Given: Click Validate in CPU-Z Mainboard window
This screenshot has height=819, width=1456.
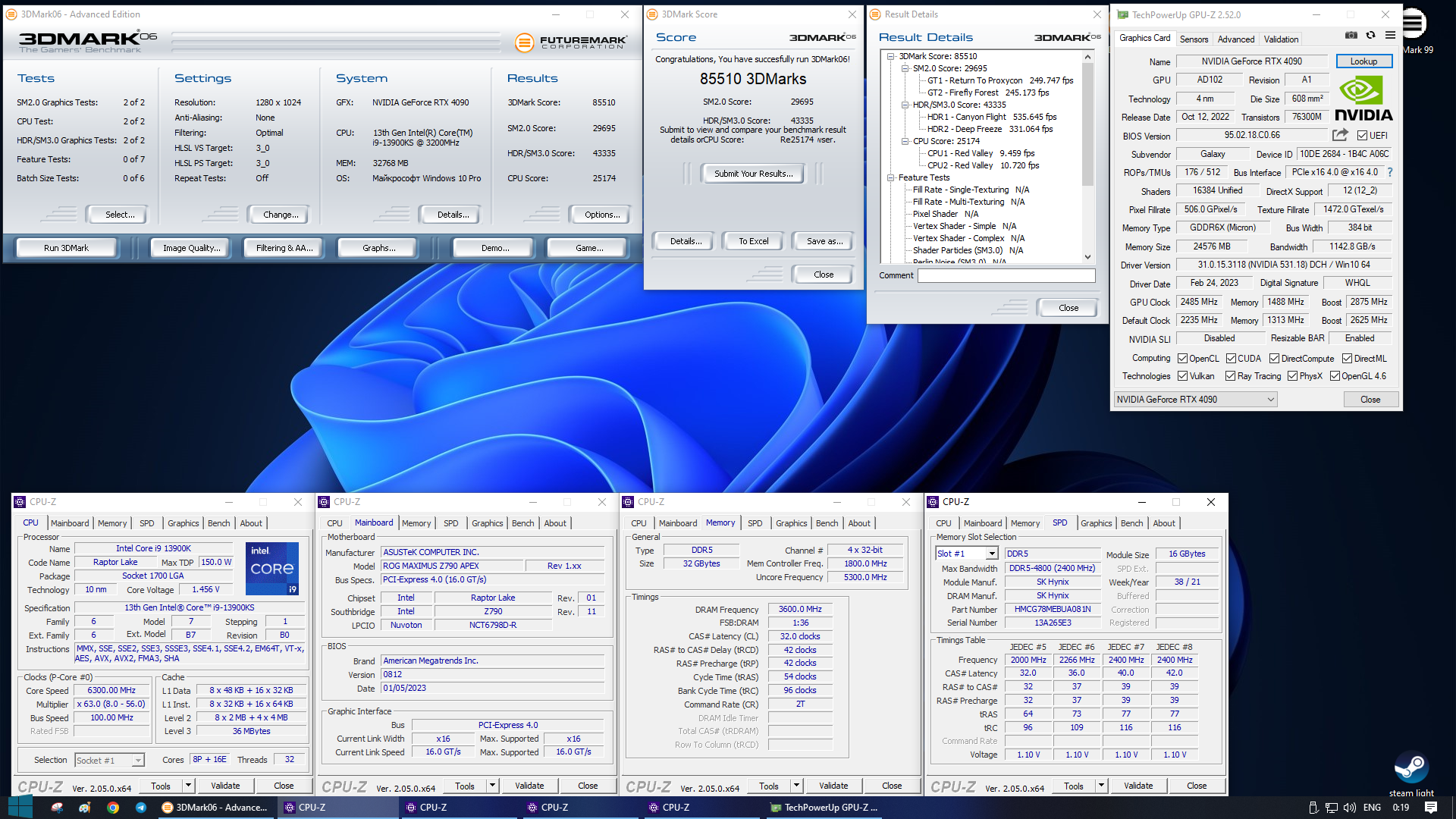Looking at the screenshot, I should tap(529, 786).
